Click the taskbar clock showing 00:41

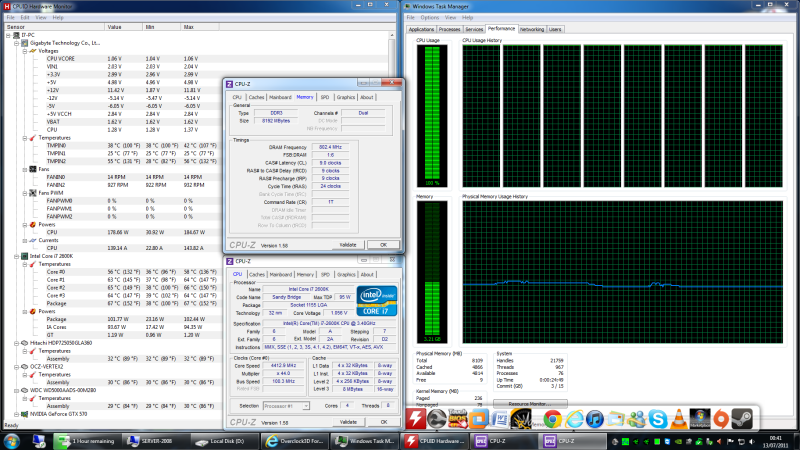tap(776, 441)
